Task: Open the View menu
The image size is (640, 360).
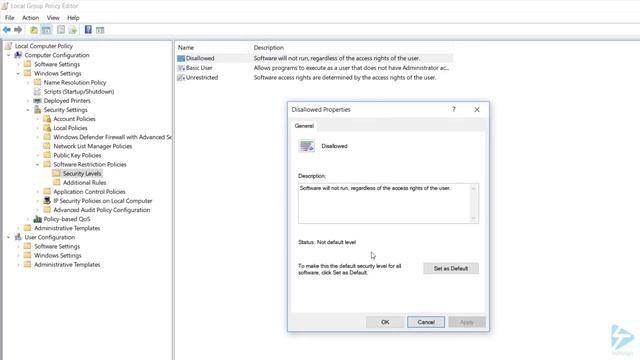Action: point(53,18)
